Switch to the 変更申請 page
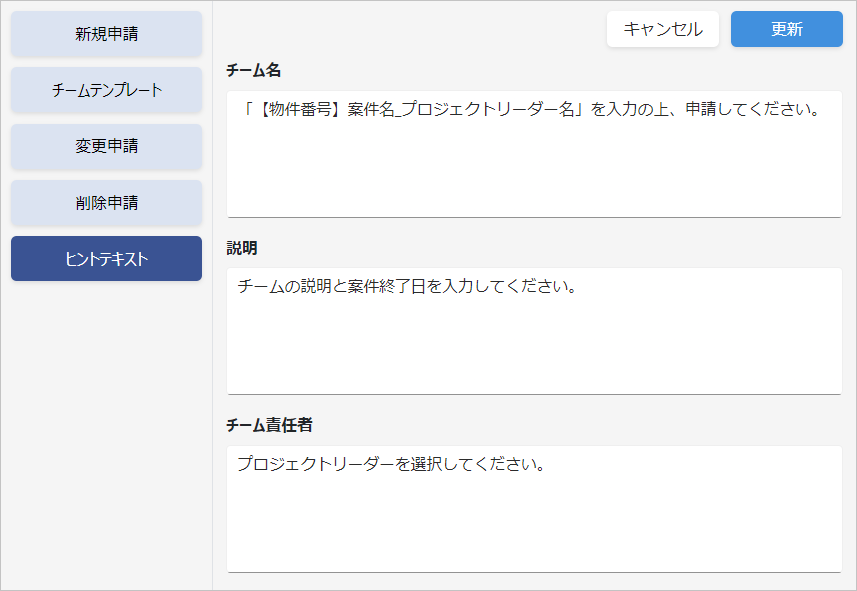 coord(106,147)
